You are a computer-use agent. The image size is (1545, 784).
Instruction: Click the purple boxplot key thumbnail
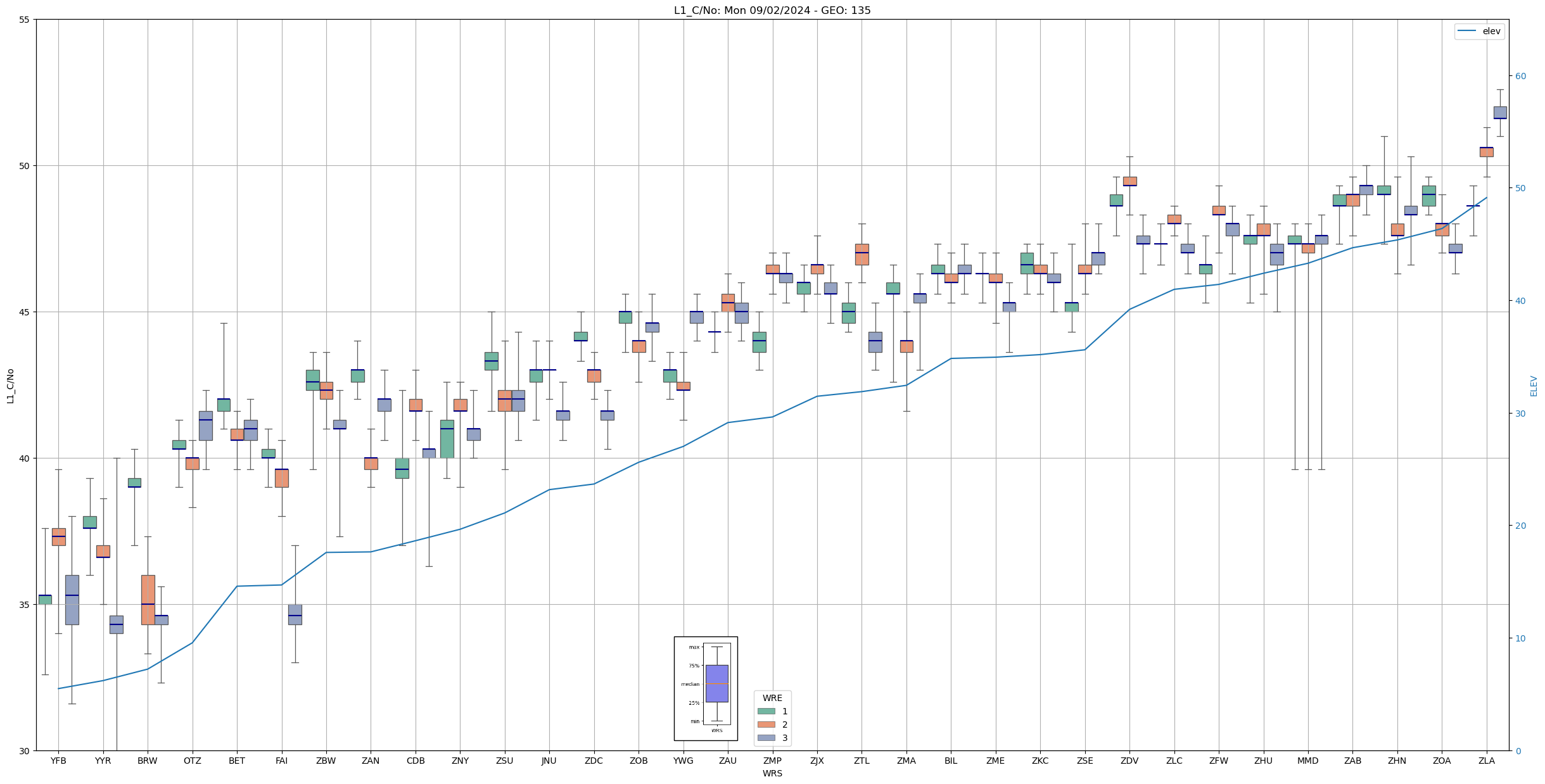[716, 683]
